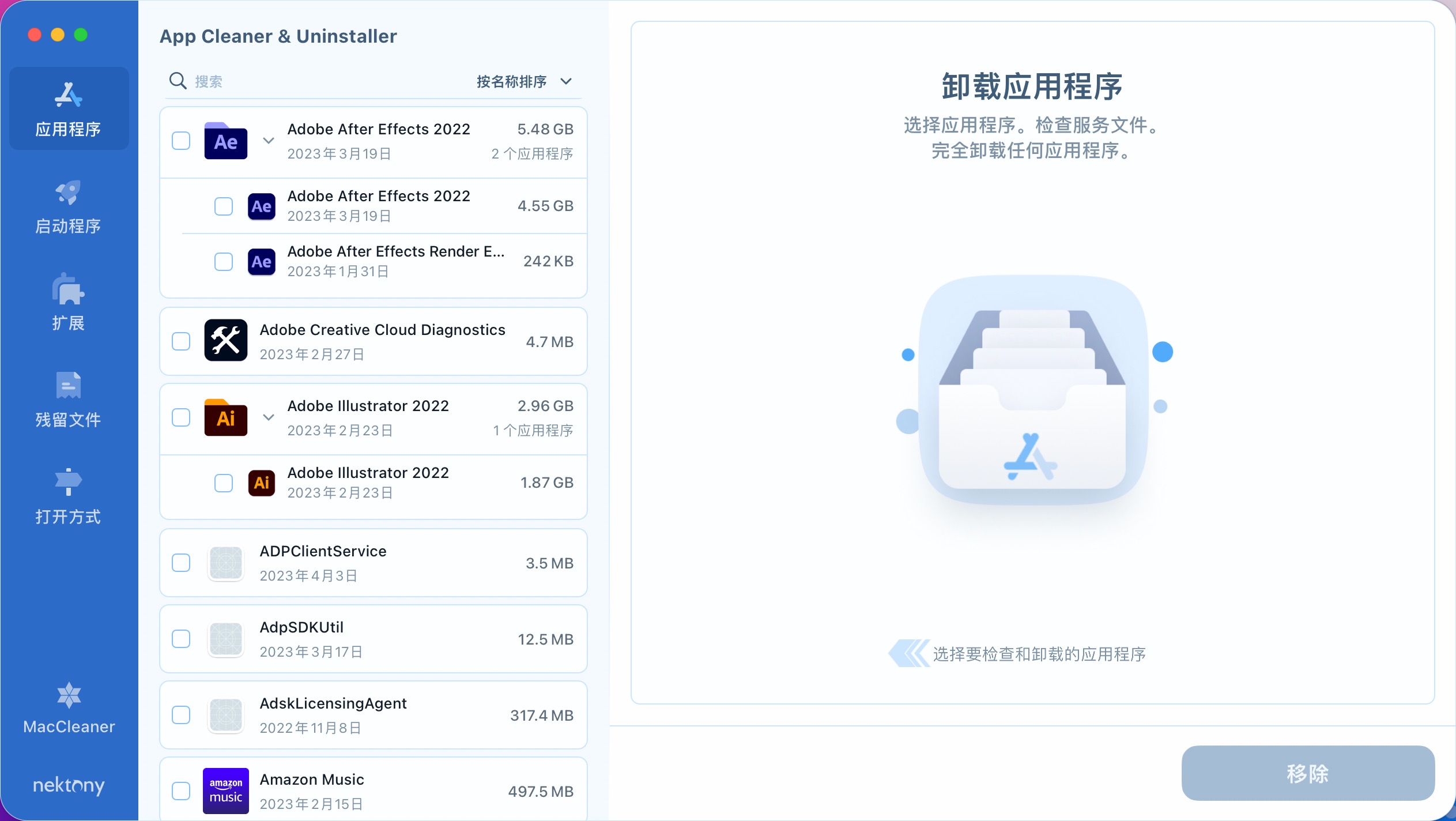Open the 应用程序 section icon in sidebar

pos(69,95)
